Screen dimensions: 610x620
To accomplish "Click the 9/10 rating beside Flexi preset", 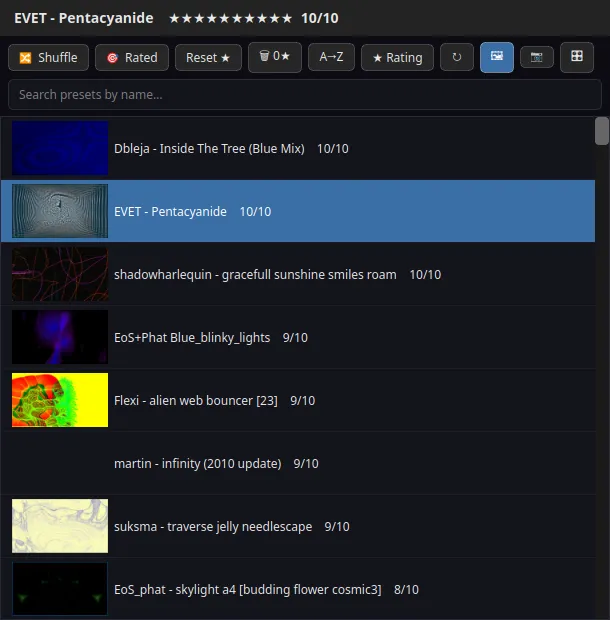I will [x=302, y=401].
